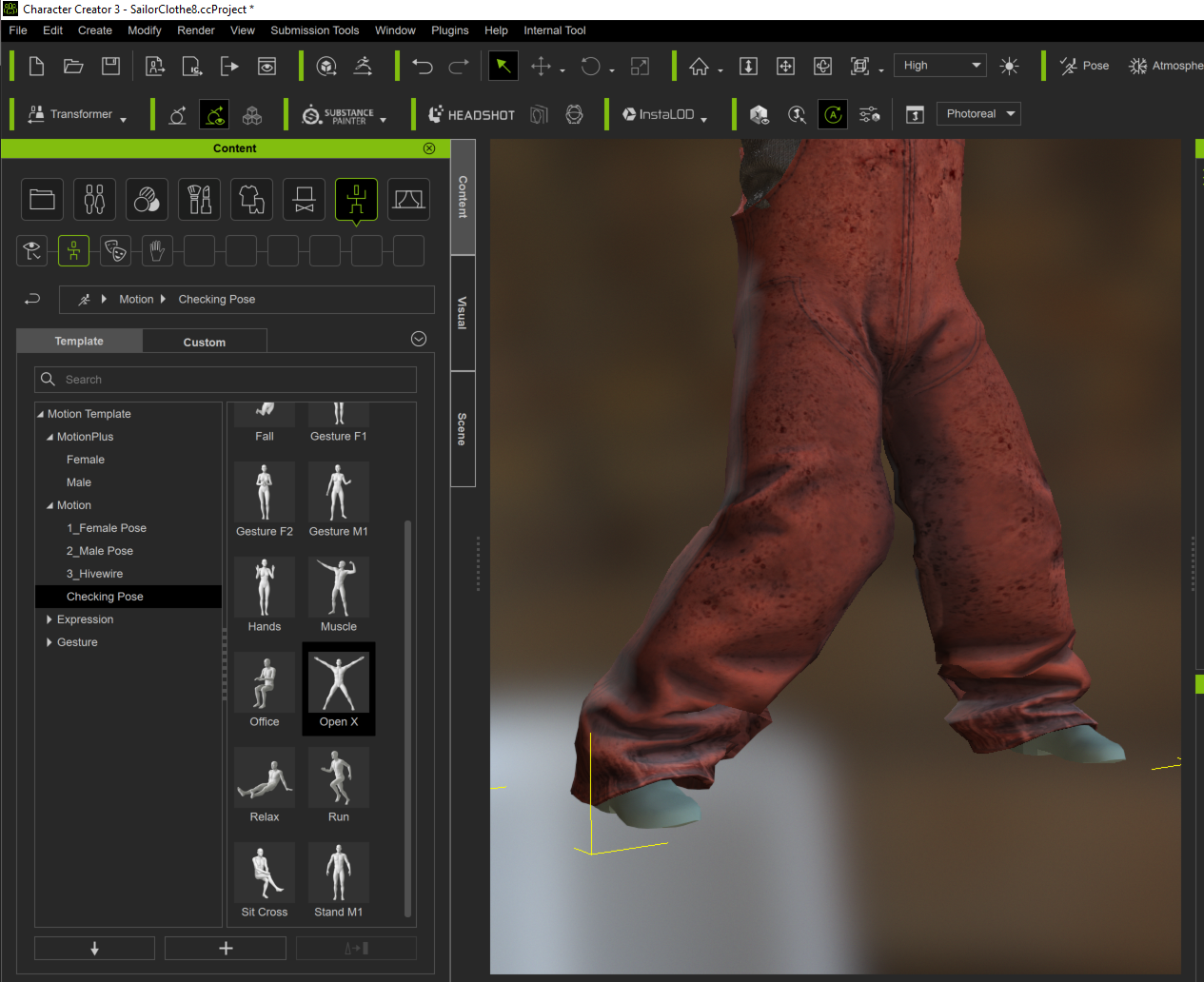Expand the Expression tree node
This screenshot has height=982, width=1204.
49,619
